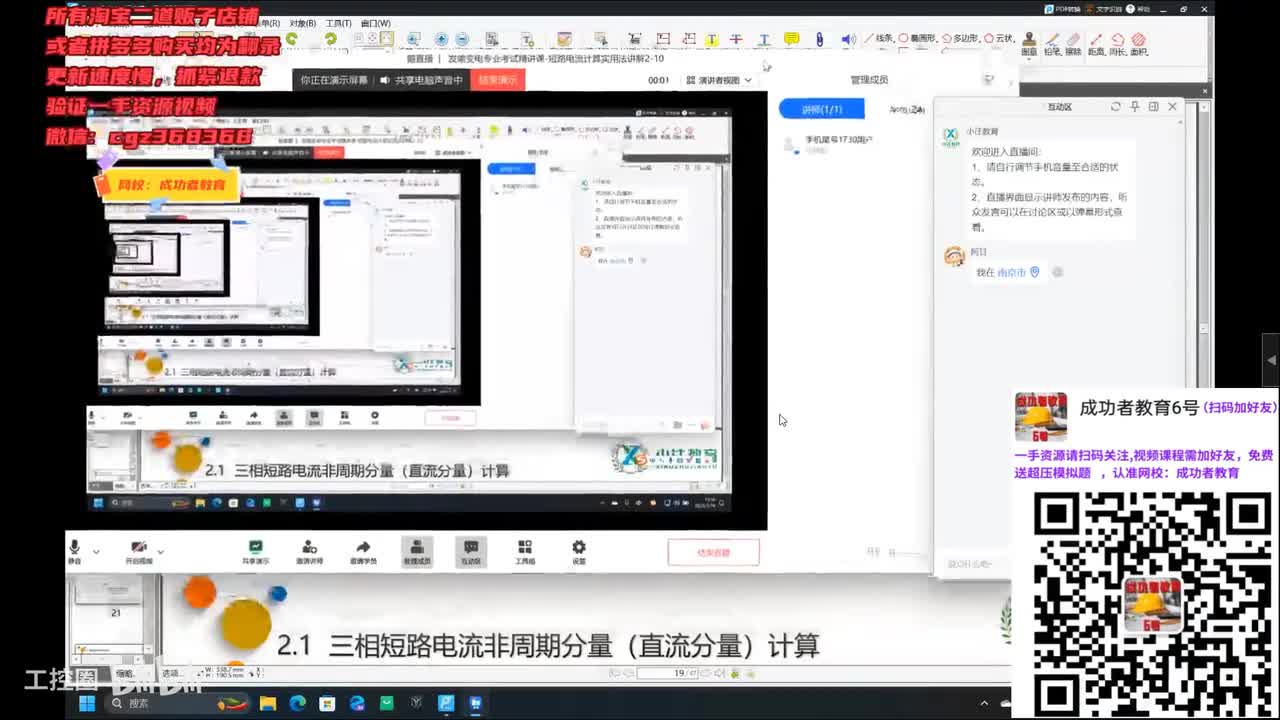Toggle share computer audio (共享电脑声音)
Screen dimensions: 1280x720
click(x=421, y=80)
